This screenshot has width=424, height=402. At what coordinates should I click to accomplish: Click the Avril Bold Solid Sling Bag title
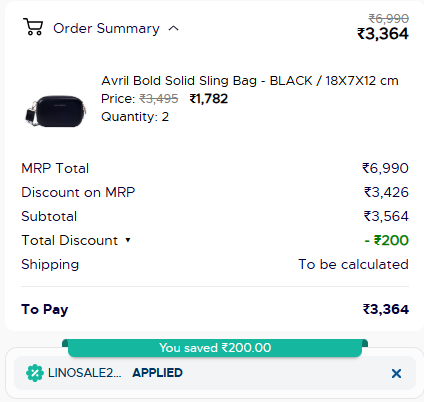point(250,81)
